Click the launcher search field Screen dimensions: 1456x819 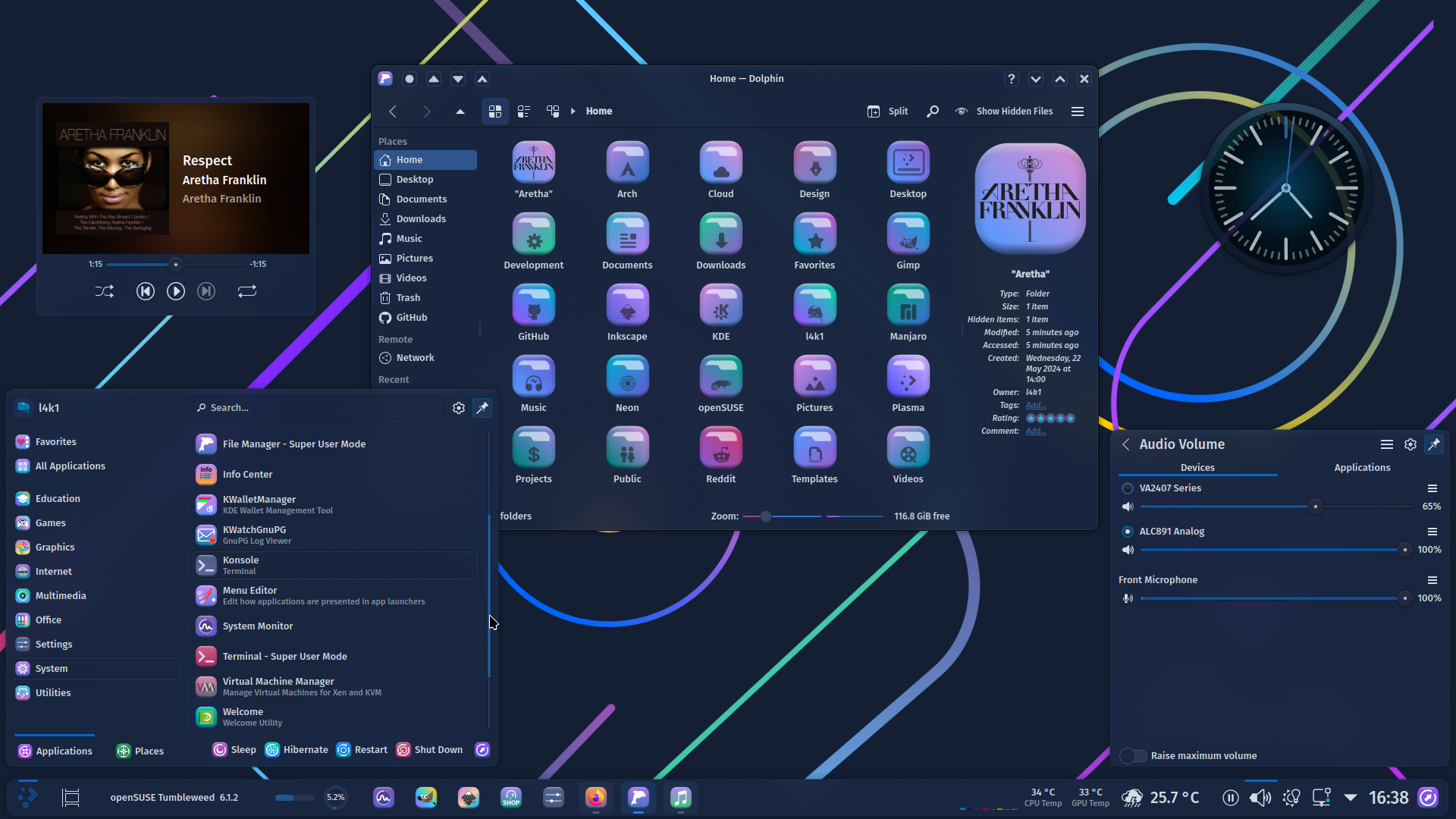pos(317,408)
